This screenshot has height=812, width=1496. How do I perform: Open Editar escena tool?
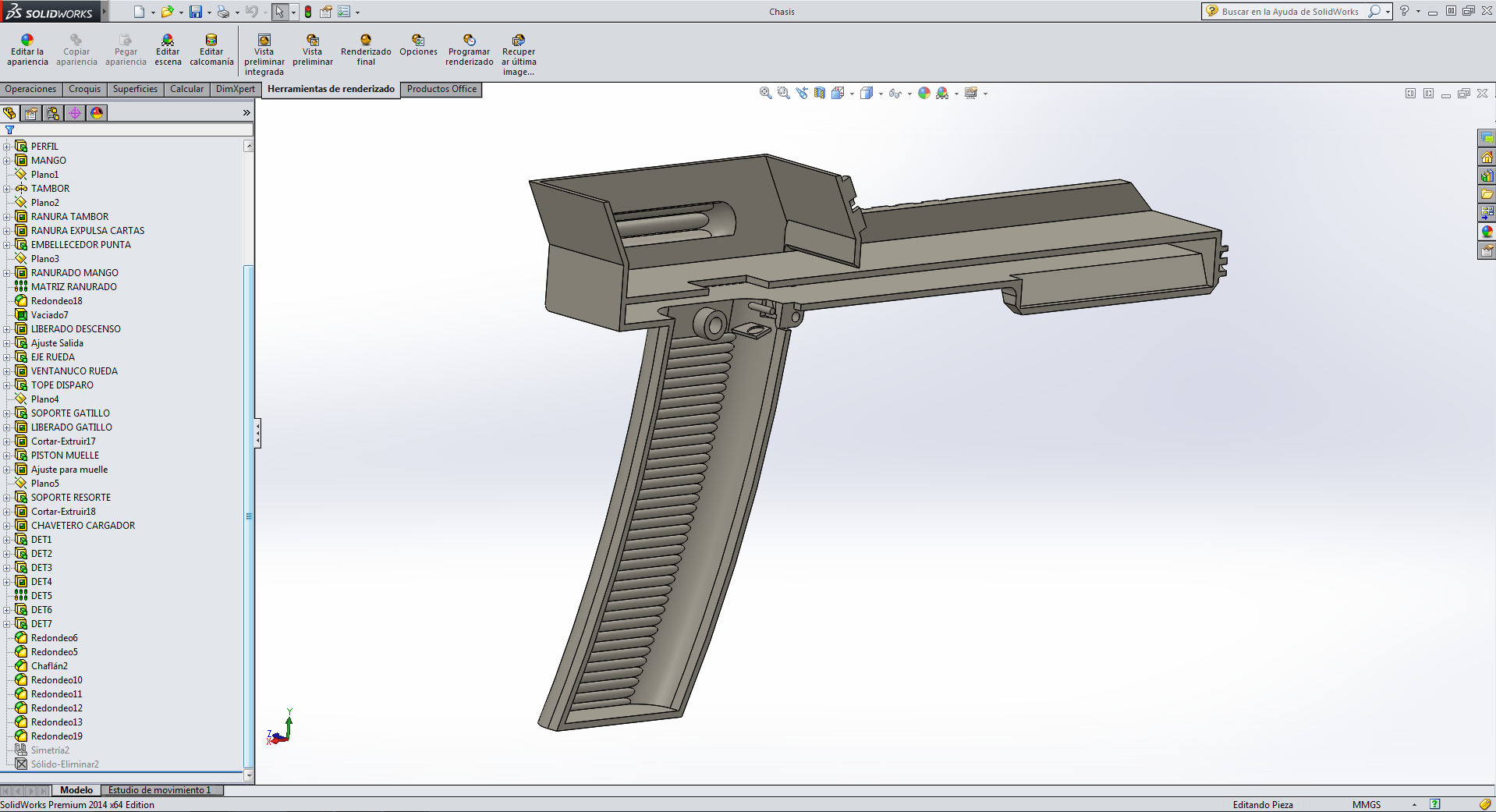(168, 41)
